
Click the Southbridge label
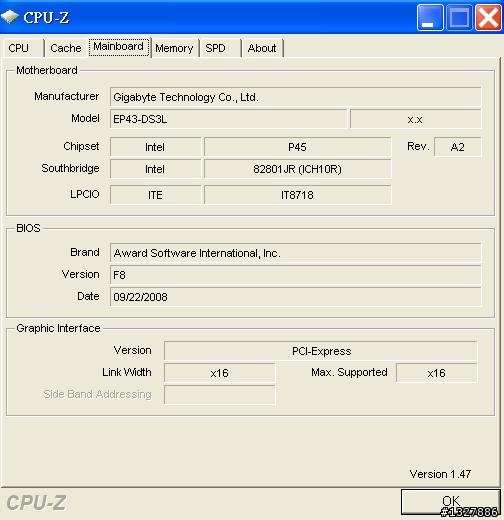tap(70, 168)
